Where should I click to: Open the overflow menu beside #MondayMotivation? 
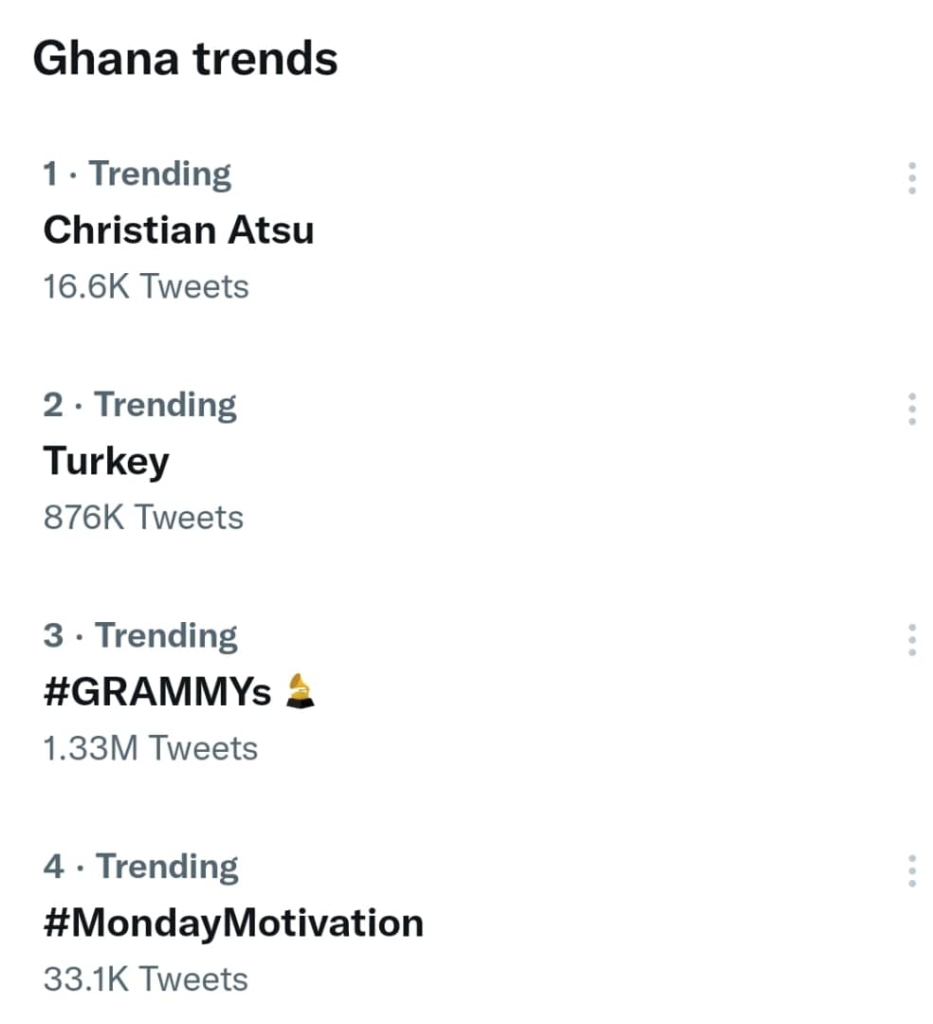tap(911, 870)
